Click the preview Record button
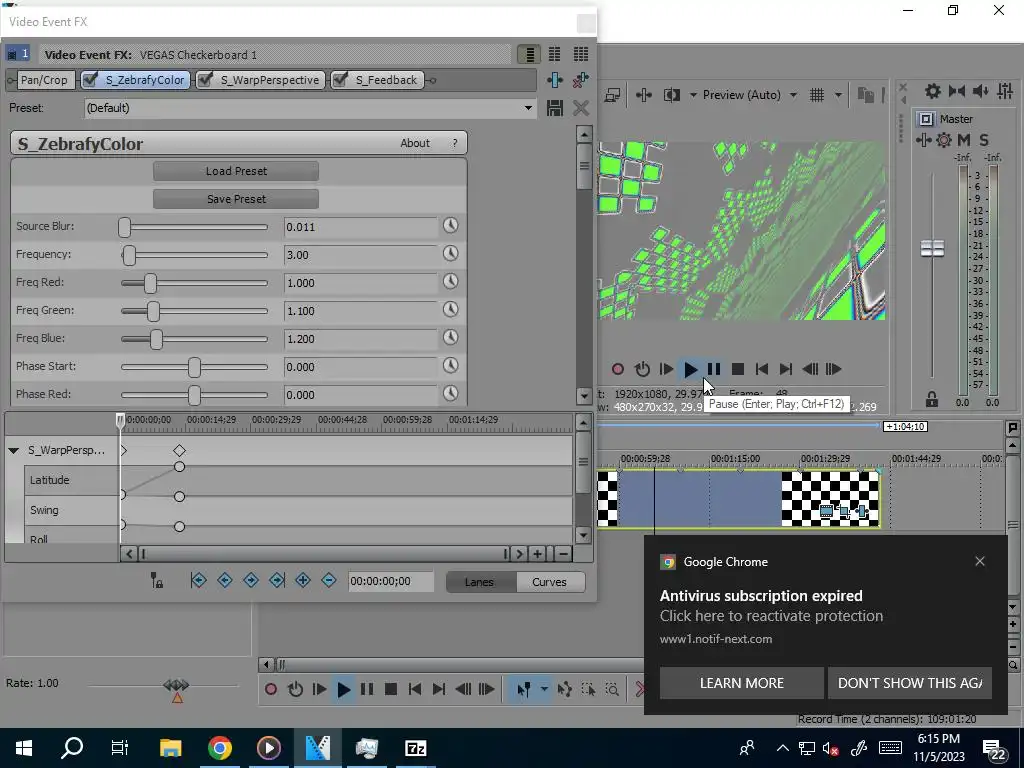The height and width of the screenshot is (768, 1024). (x=617, y=370)
